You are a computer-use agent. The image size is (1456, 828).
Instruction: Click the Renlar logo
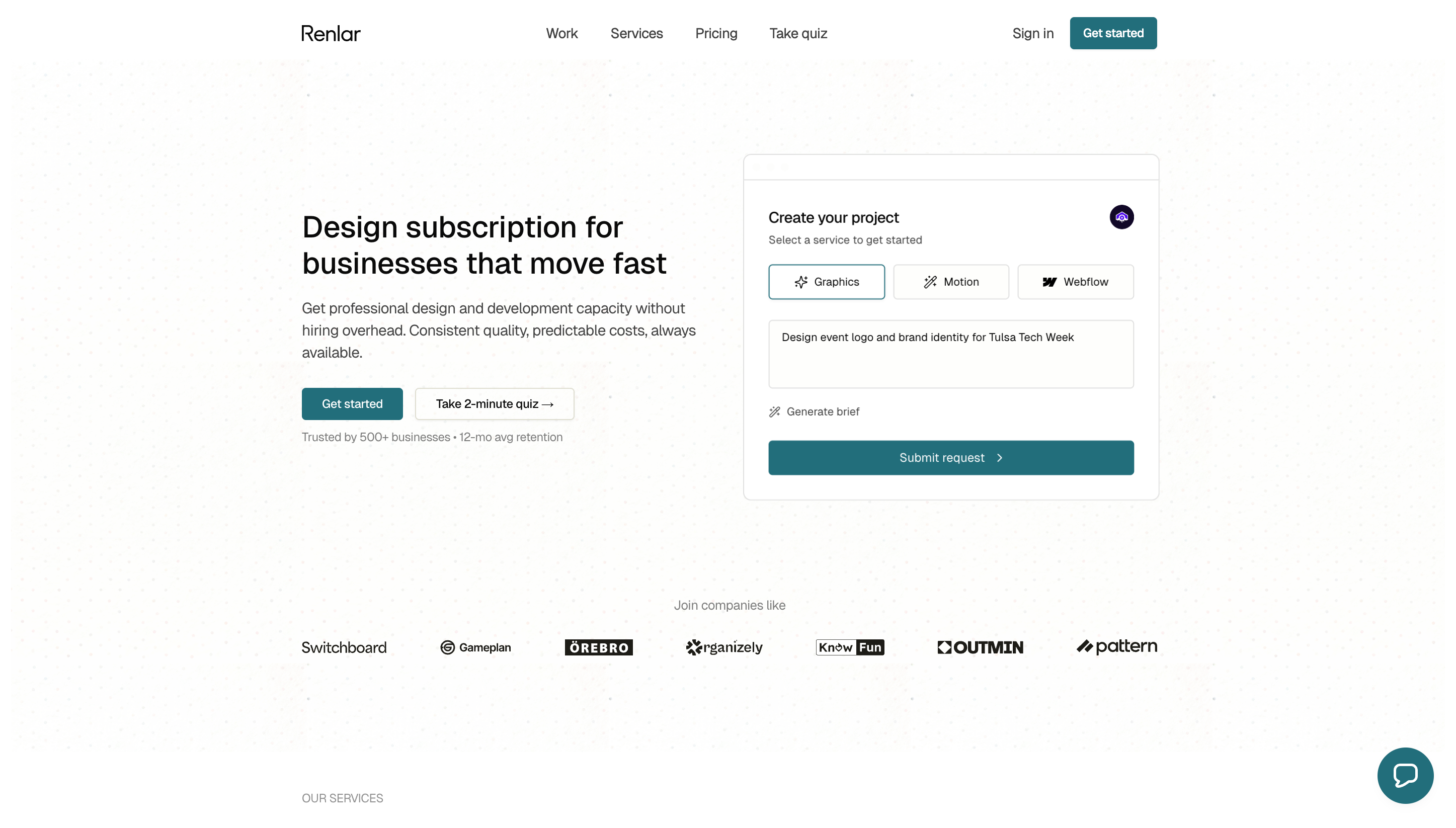tap(331, 34)
